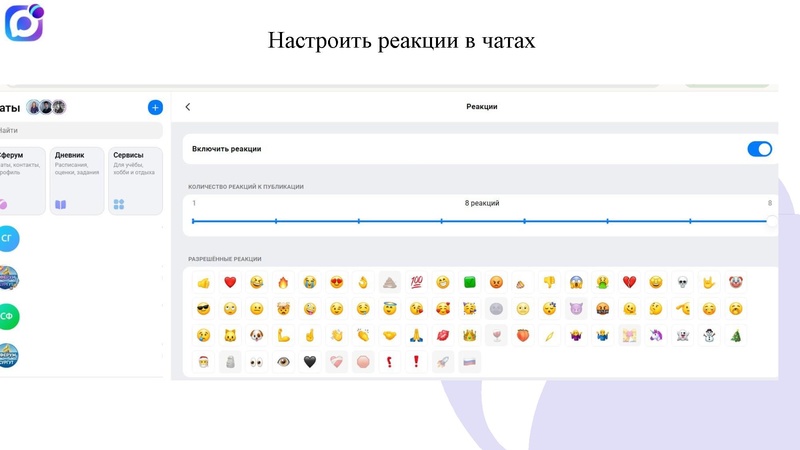Toggle the unicorn reaction
The image size is (800, 450).
pos(656,335)
